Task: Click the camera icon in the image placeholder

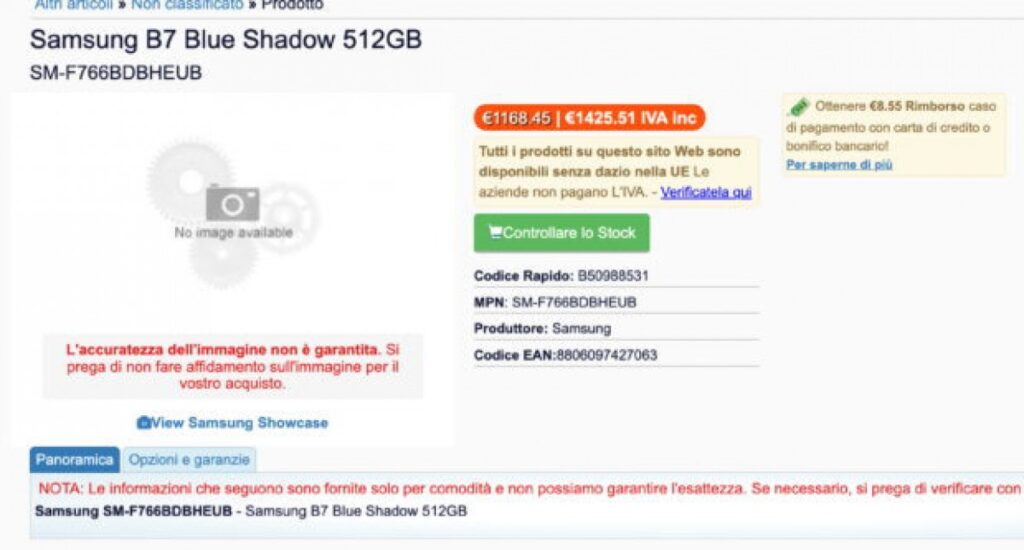Action: [232, 203]
